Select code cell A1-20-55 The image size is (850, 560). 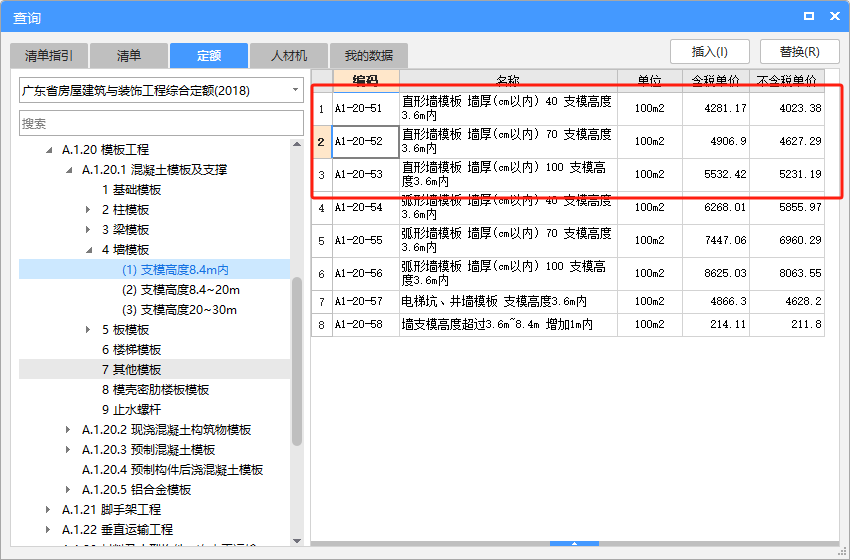(x=366, y=241)
